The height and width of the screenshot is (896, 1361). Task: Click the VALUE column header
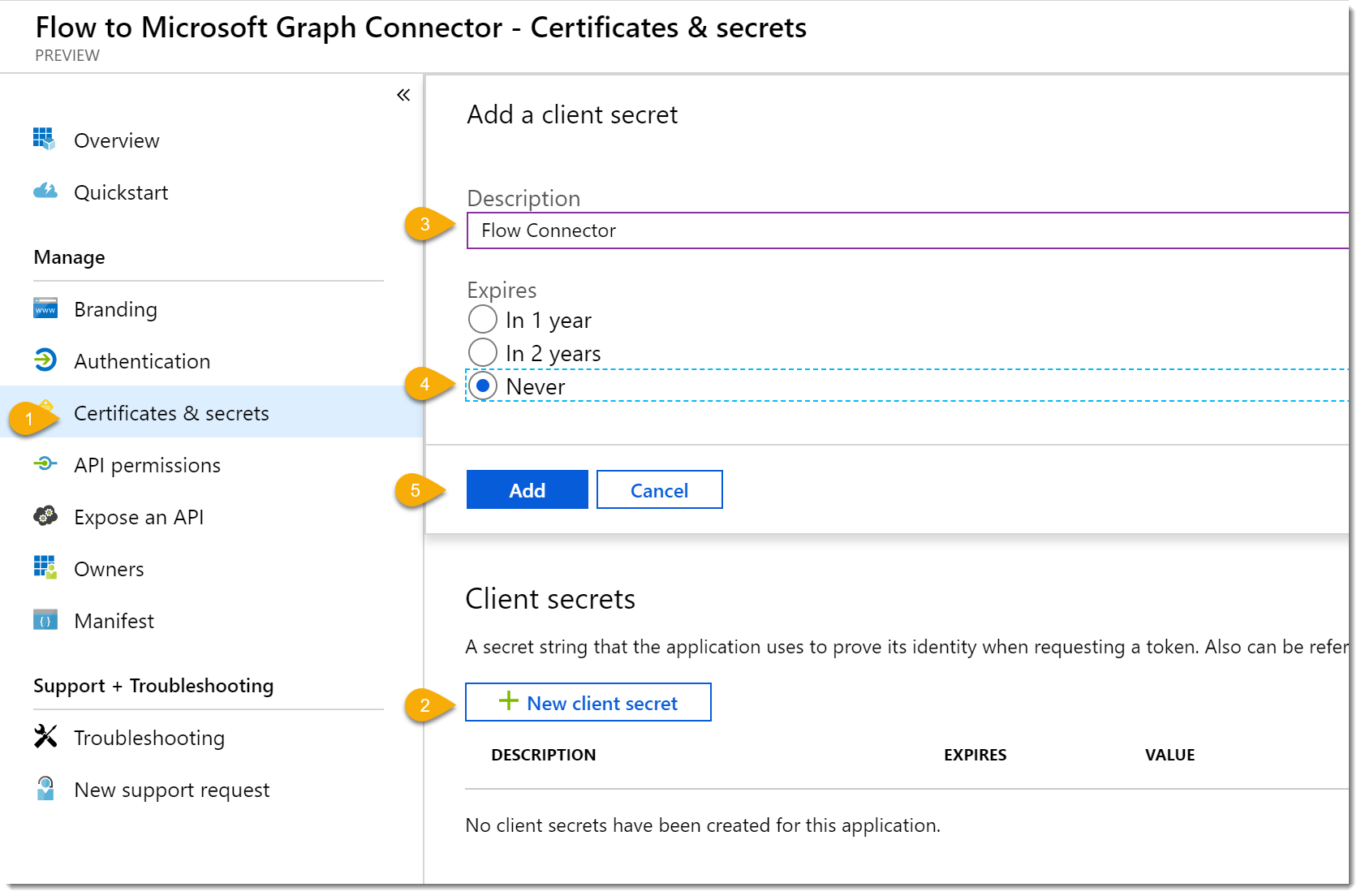[x=1169, y=755]
